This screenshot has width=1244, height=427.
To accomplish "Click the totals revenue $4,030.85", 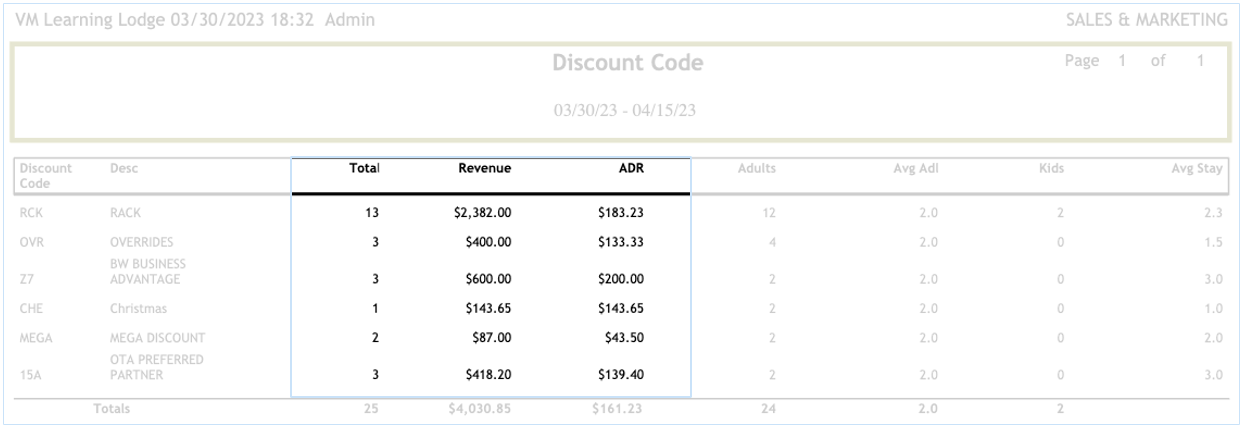I will click(482, 409).
